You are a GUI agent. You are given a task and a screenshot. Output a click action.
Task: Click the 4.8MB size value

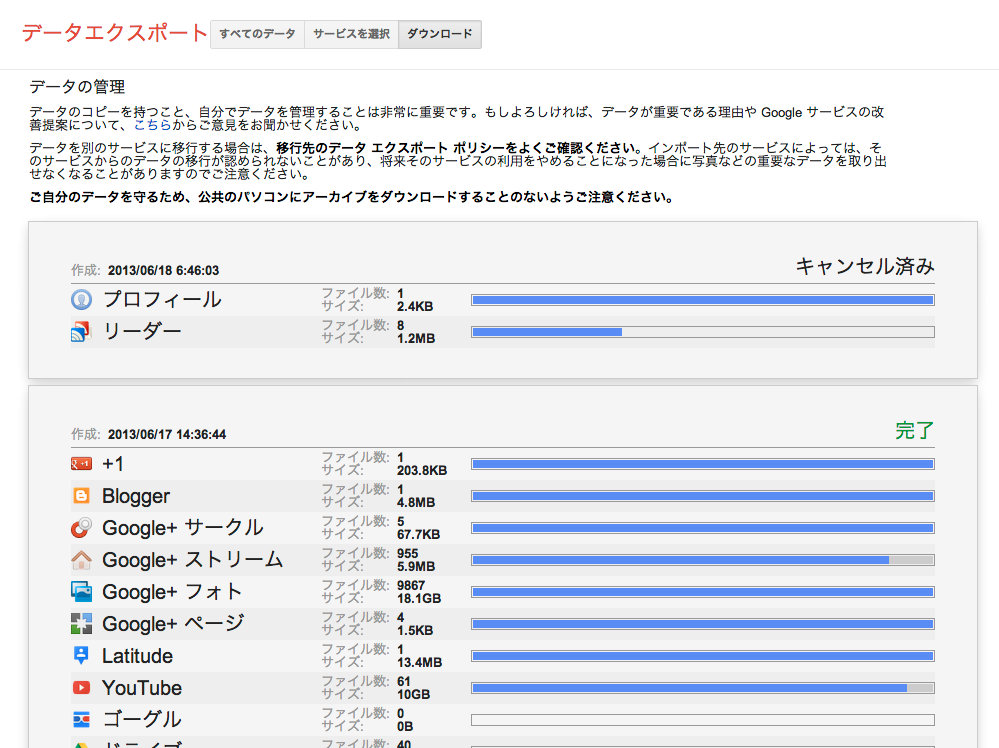pyautogui.click(x=416, y=502)
